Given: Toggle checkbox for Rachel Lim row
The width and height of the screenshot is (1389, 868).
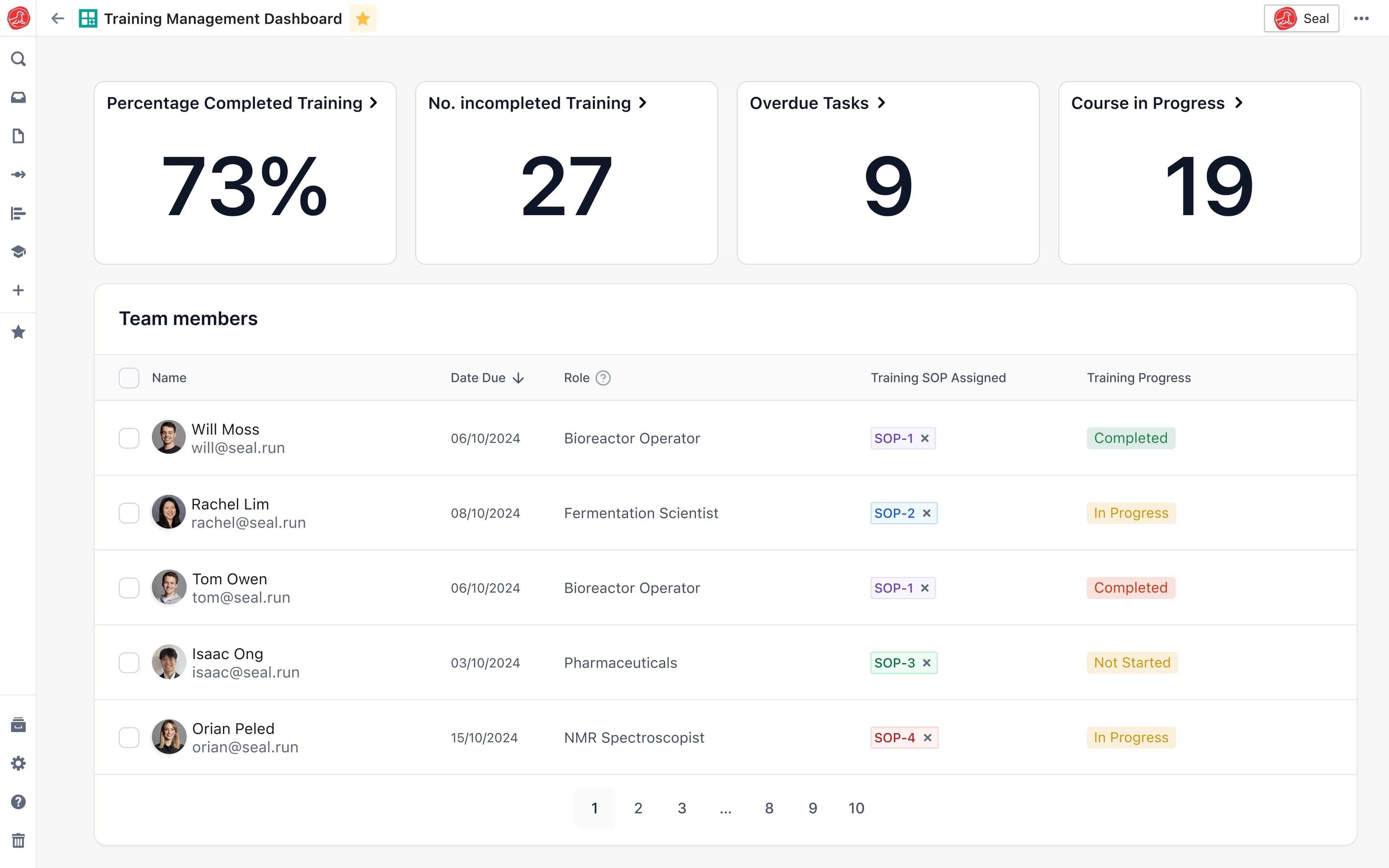Looking at the screenshot, I should 129,513.
